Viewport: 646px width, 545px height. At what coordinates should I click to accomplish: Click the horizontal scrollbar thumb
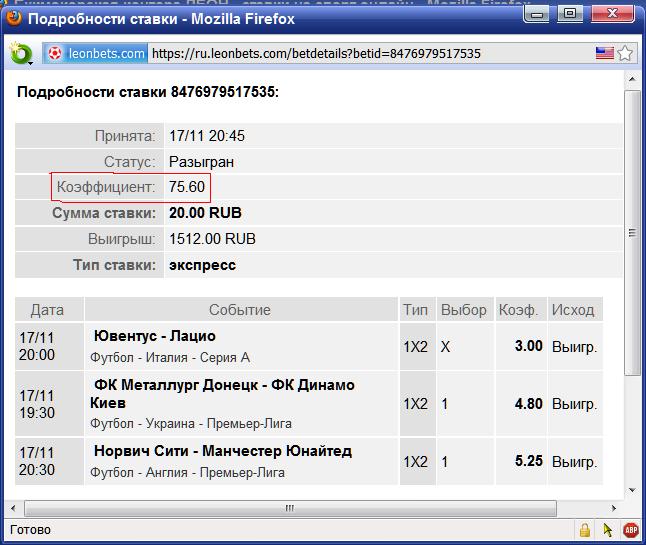click(x=290, y=508)
